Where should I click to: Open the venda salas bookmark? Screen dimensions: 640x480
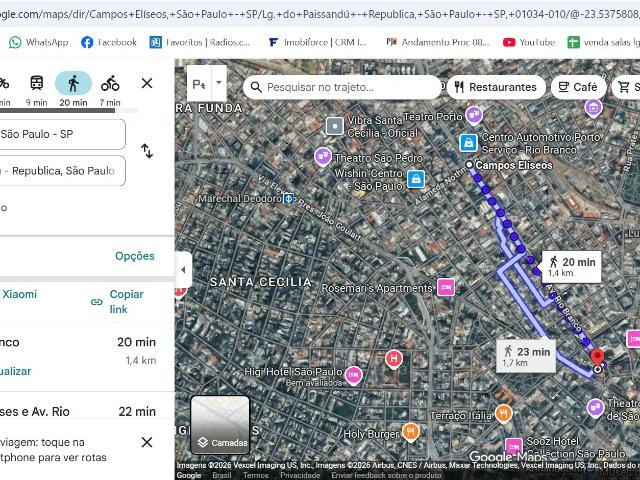click(603, 42)
